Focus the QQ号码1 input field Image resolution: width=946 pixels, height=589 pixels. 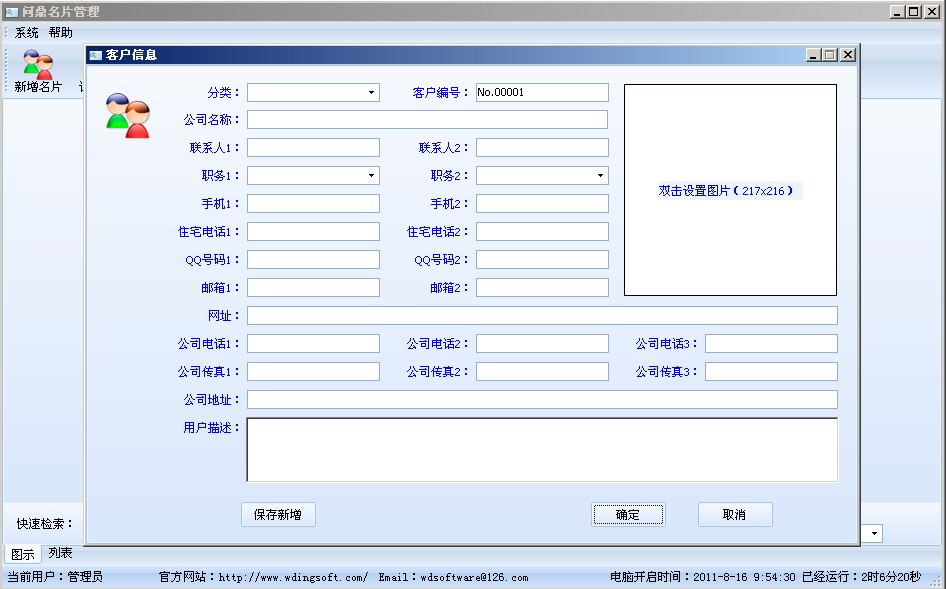pos(313,259)
